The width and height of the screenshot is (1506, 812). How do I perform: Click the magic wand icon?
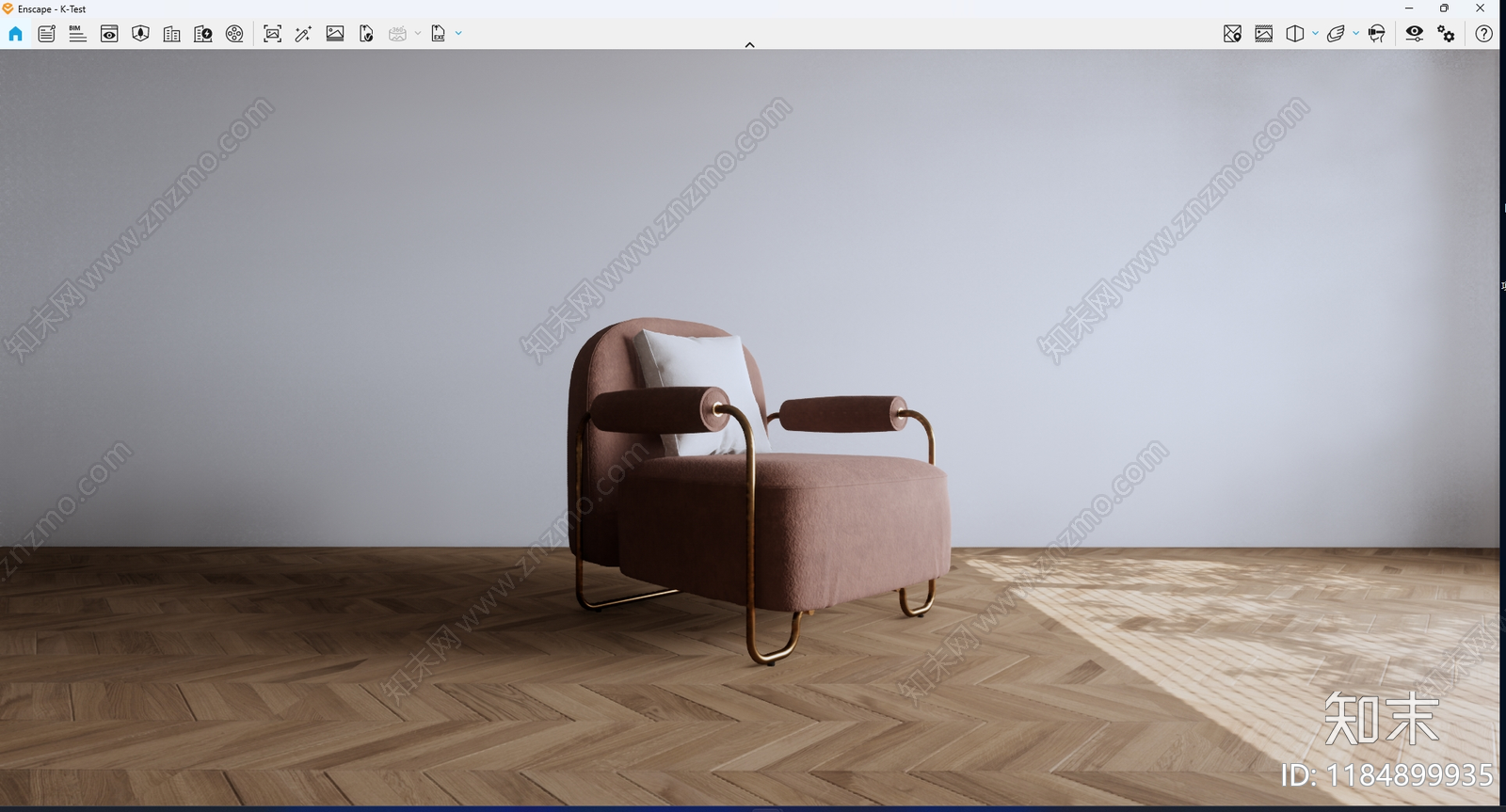coord(303,34)
